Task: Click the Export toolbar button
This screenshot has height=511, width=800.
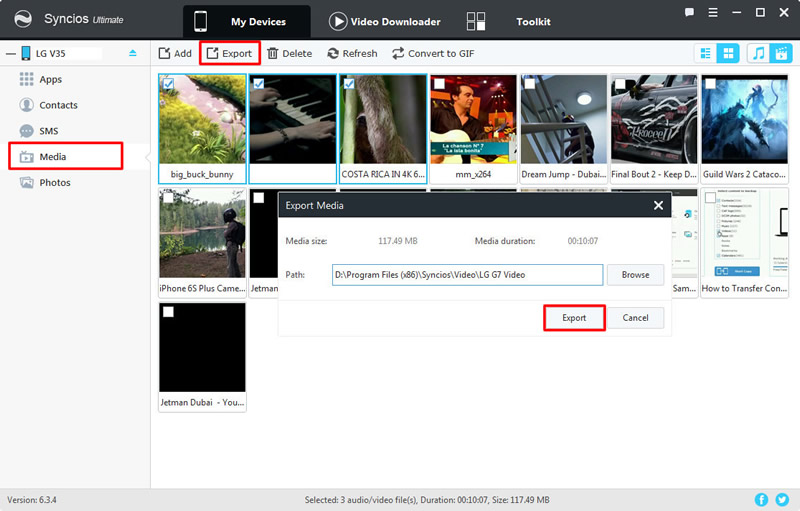Action: click(x=230, y=53)
